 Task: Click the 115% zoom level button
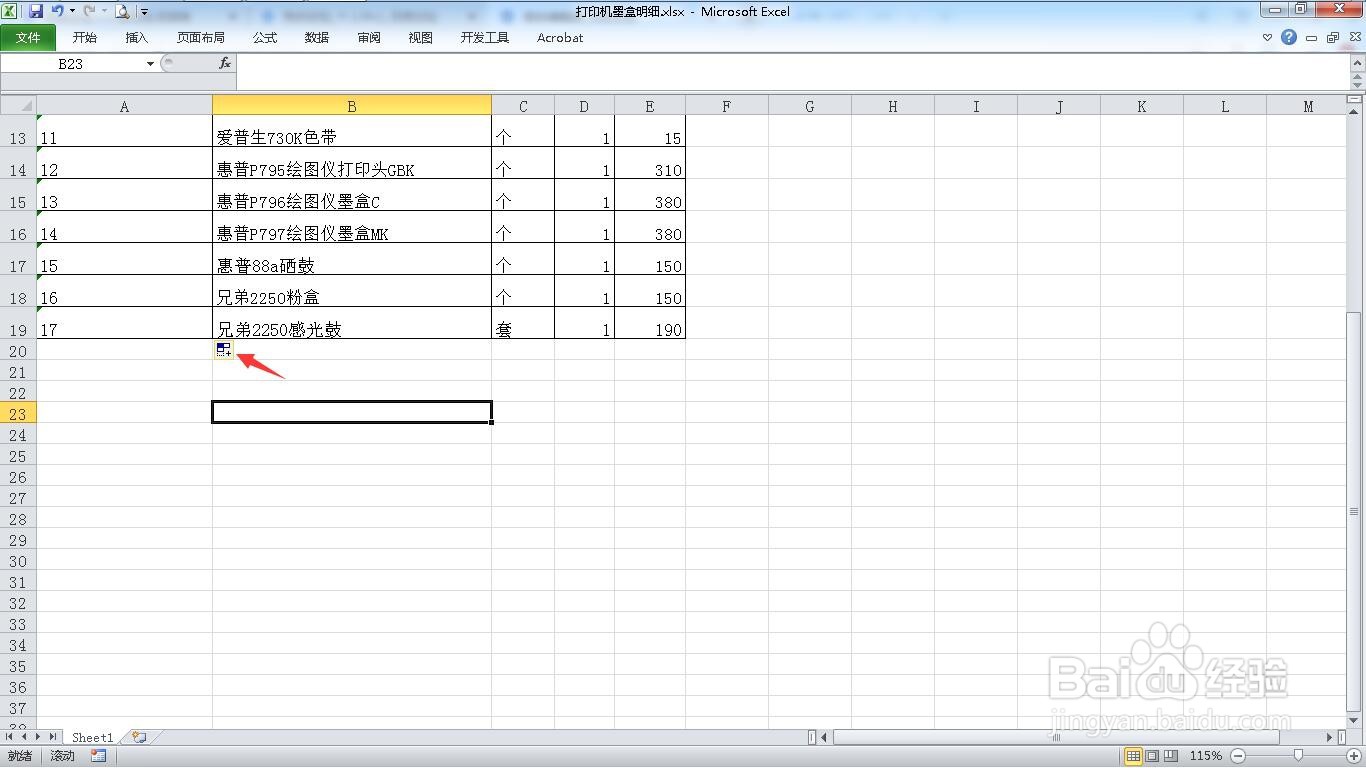click(1205, 756)
